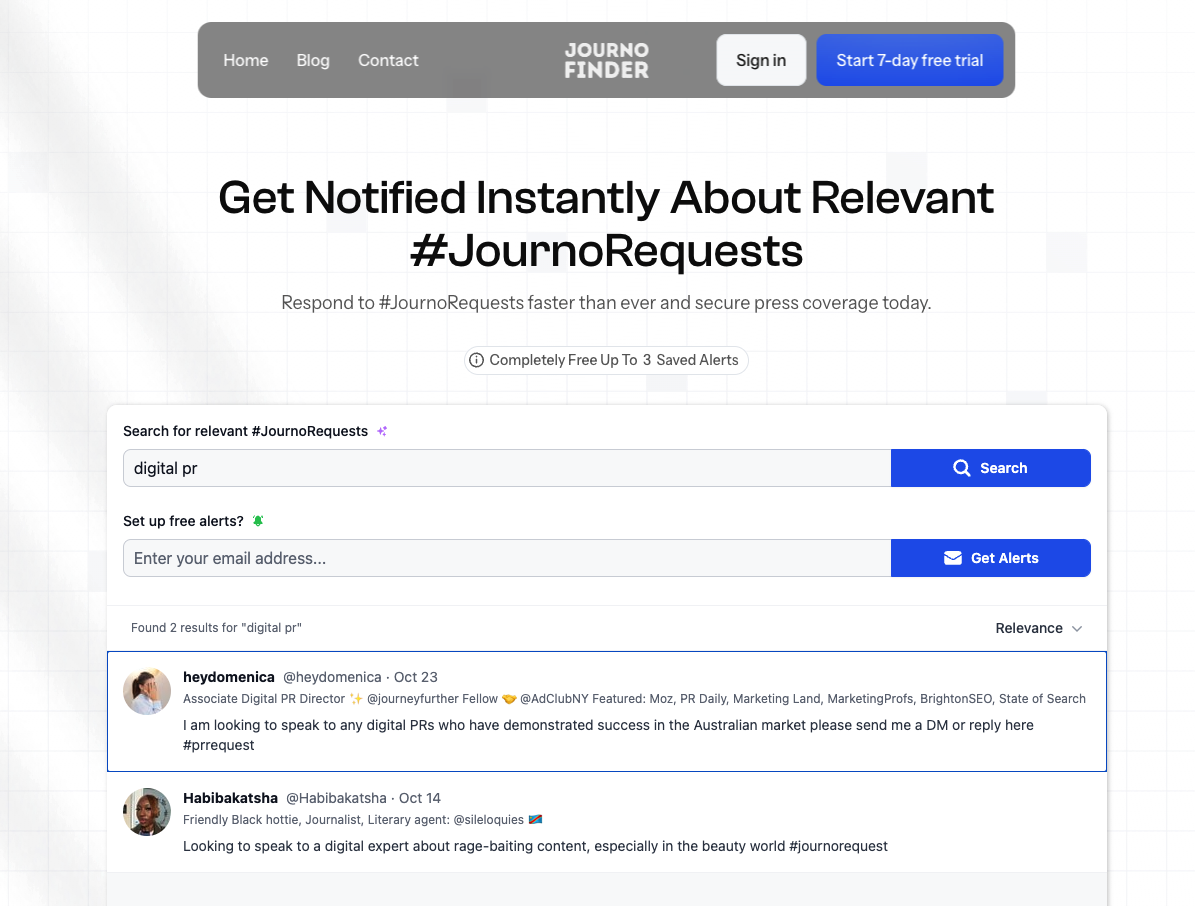Click the email address input field
This screenshot has height=906, width=1195.
tap(506, 558)
